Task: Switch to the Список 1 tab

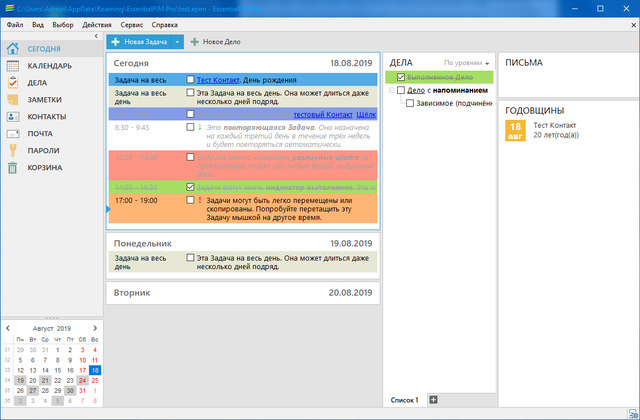Action: pyautogui.click(x=404, y=400)
